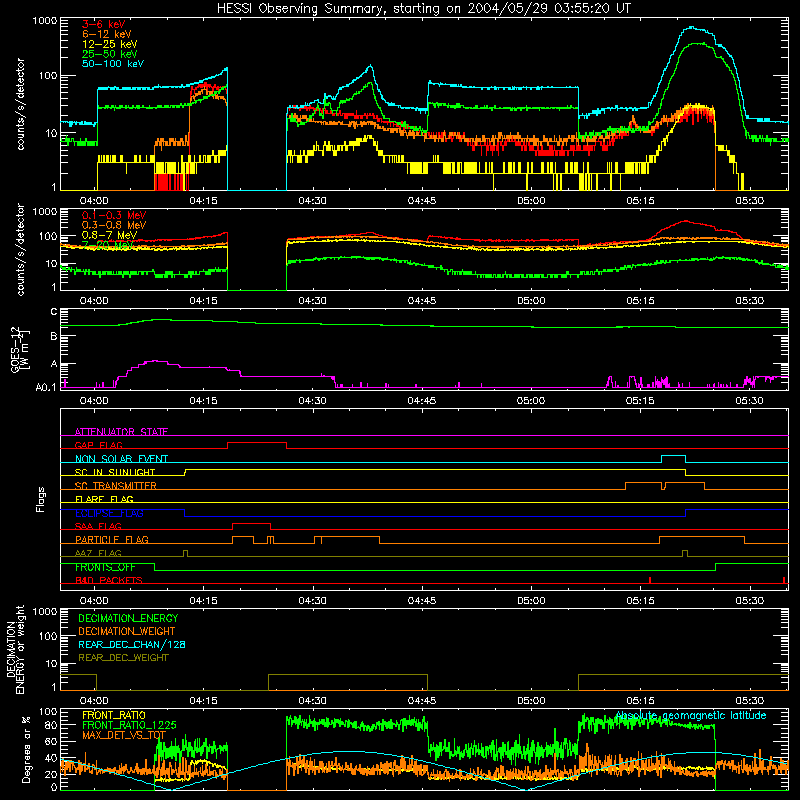
Task: Select the '0.1-0.3 MeV' legend label
Action: click(x=114, y=215)
